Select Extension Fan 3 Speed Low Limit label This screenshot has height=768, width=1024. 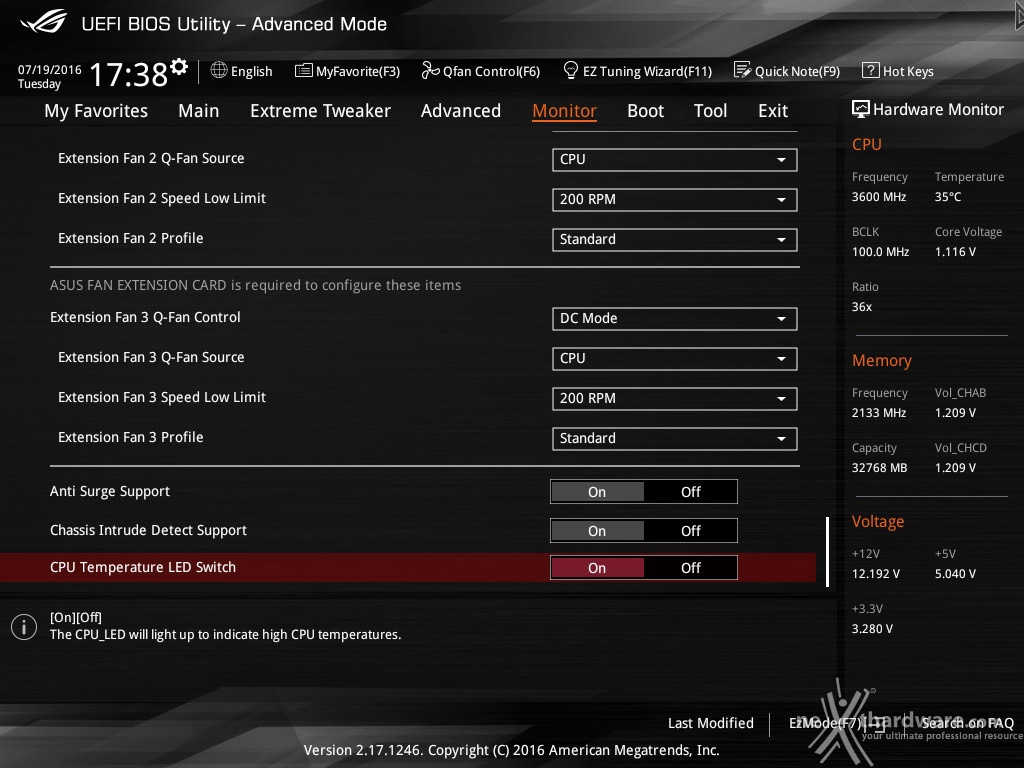162,397
